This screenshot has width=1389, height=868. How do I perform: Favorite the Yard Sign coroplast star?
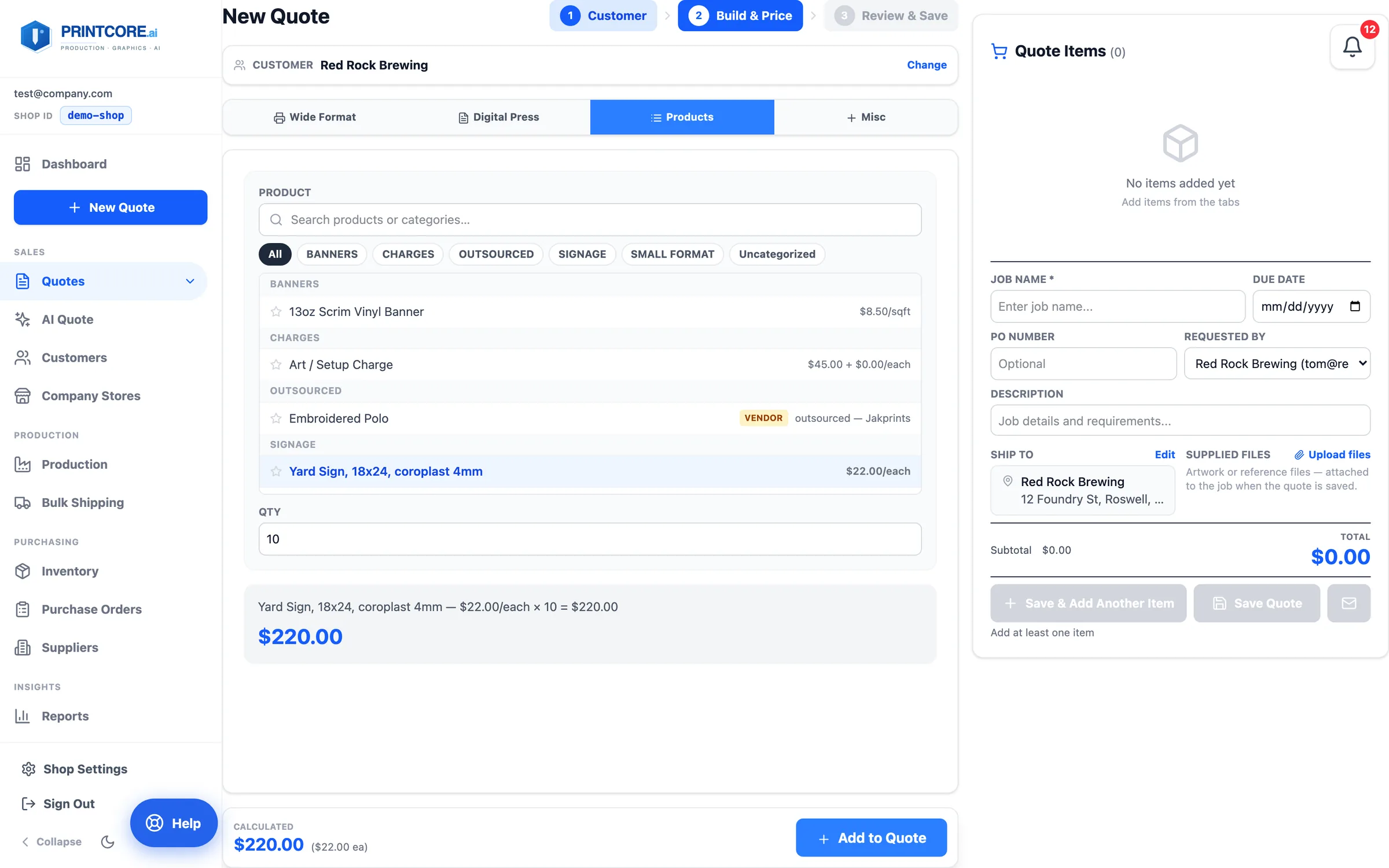(276, 471)
